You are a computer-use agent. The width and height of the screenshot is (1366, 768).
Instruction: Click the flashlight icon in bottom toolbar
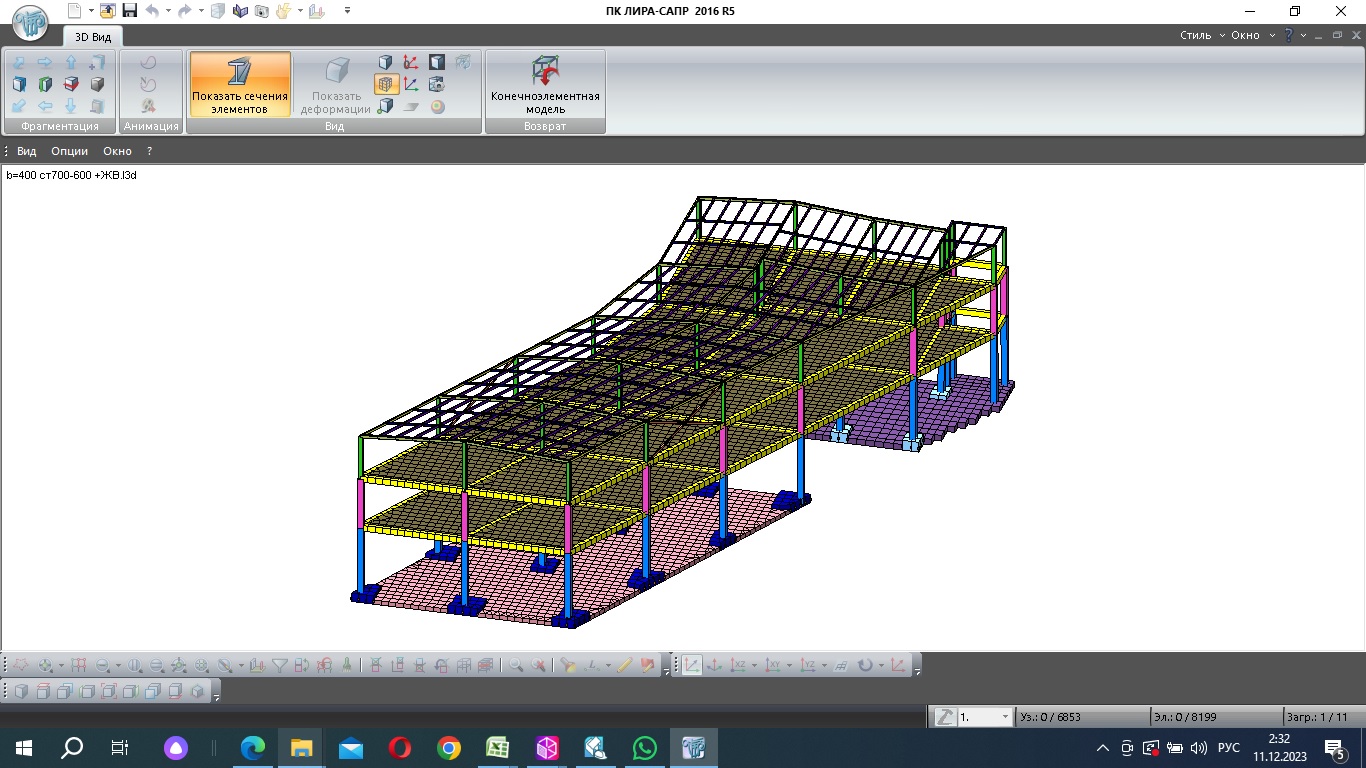pos(569,665)
